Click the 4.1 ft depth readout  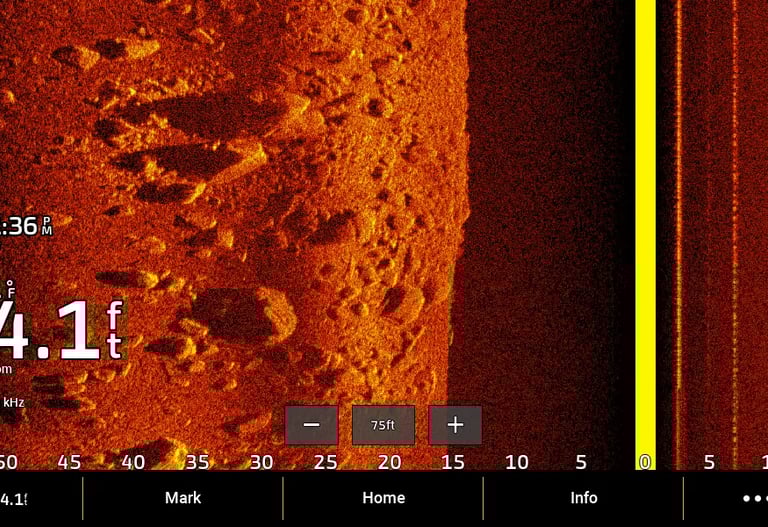tap(61, 331)
